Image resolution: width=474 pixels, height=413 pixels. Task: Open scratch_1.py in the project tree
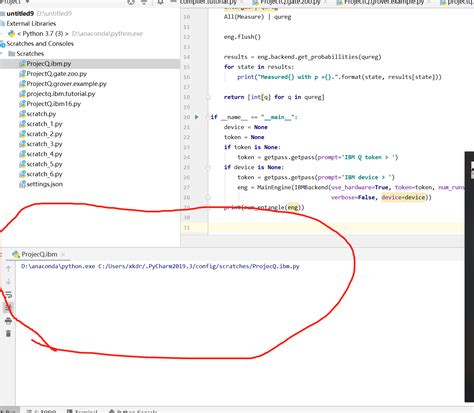coord(45,124)
